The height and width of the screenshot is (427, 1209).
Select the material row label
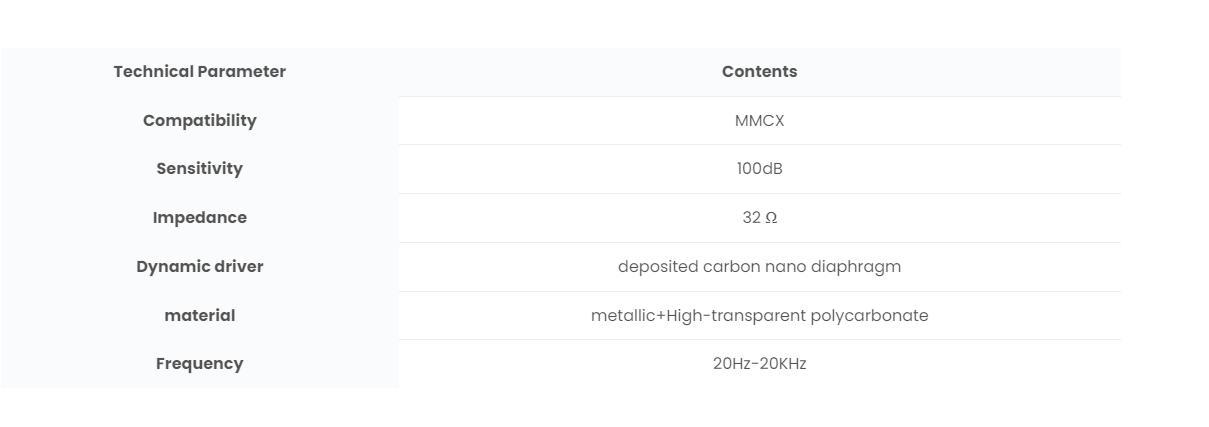[x=200, y=315]
